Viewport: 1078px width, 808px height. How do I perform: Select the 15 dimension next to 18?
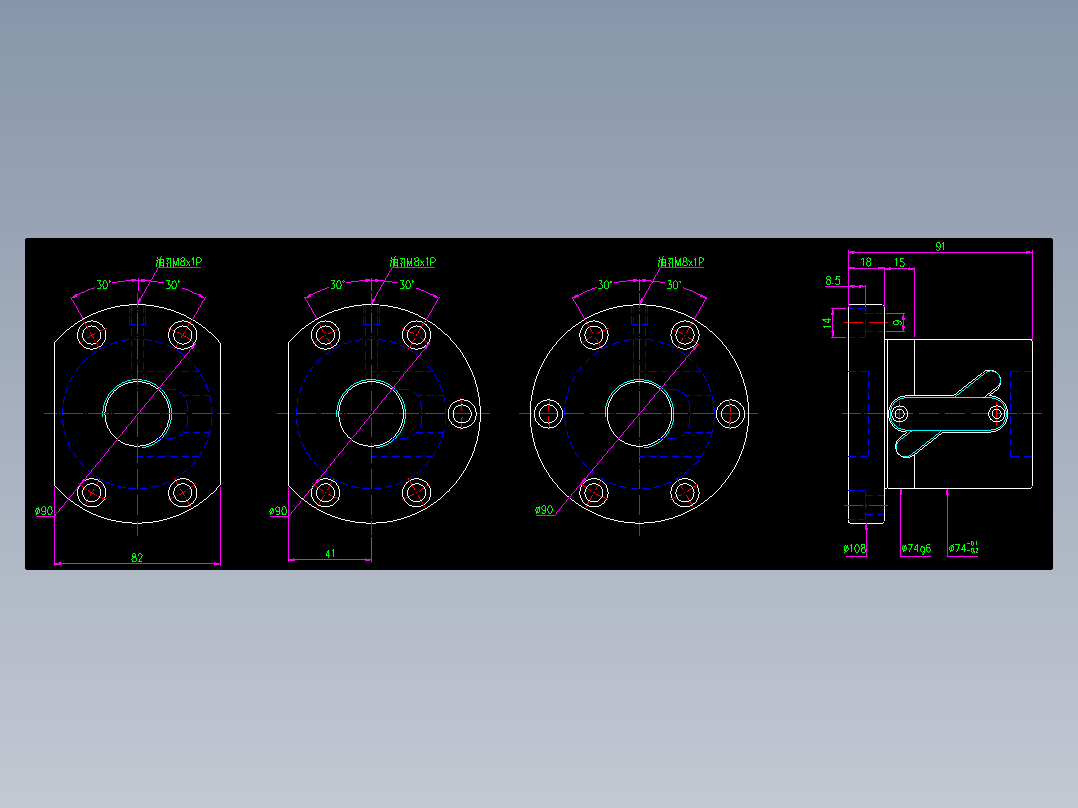[901, 263]
